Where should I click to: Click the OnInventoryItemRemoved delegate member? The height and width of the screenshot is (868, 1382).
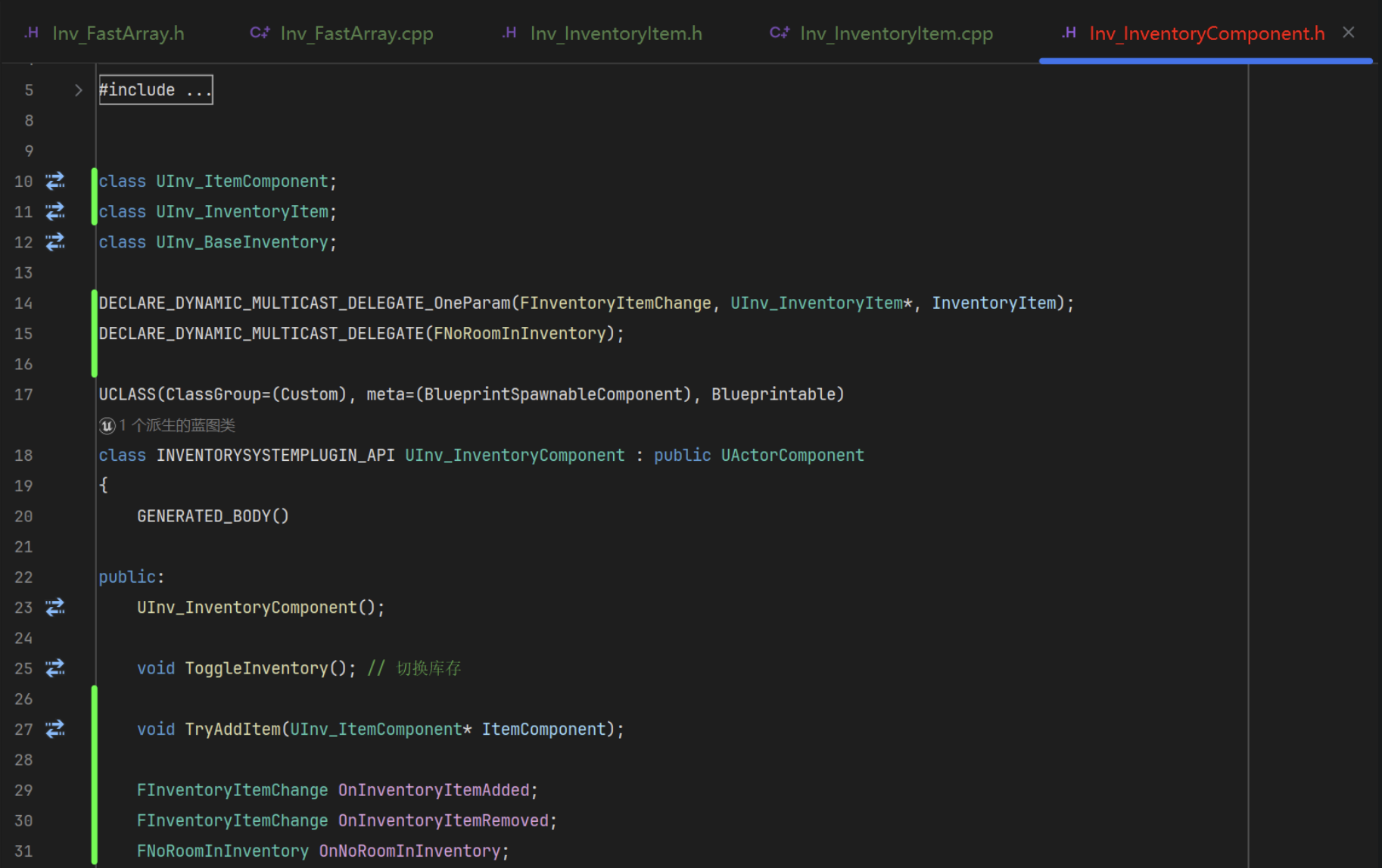pos(444,821)
